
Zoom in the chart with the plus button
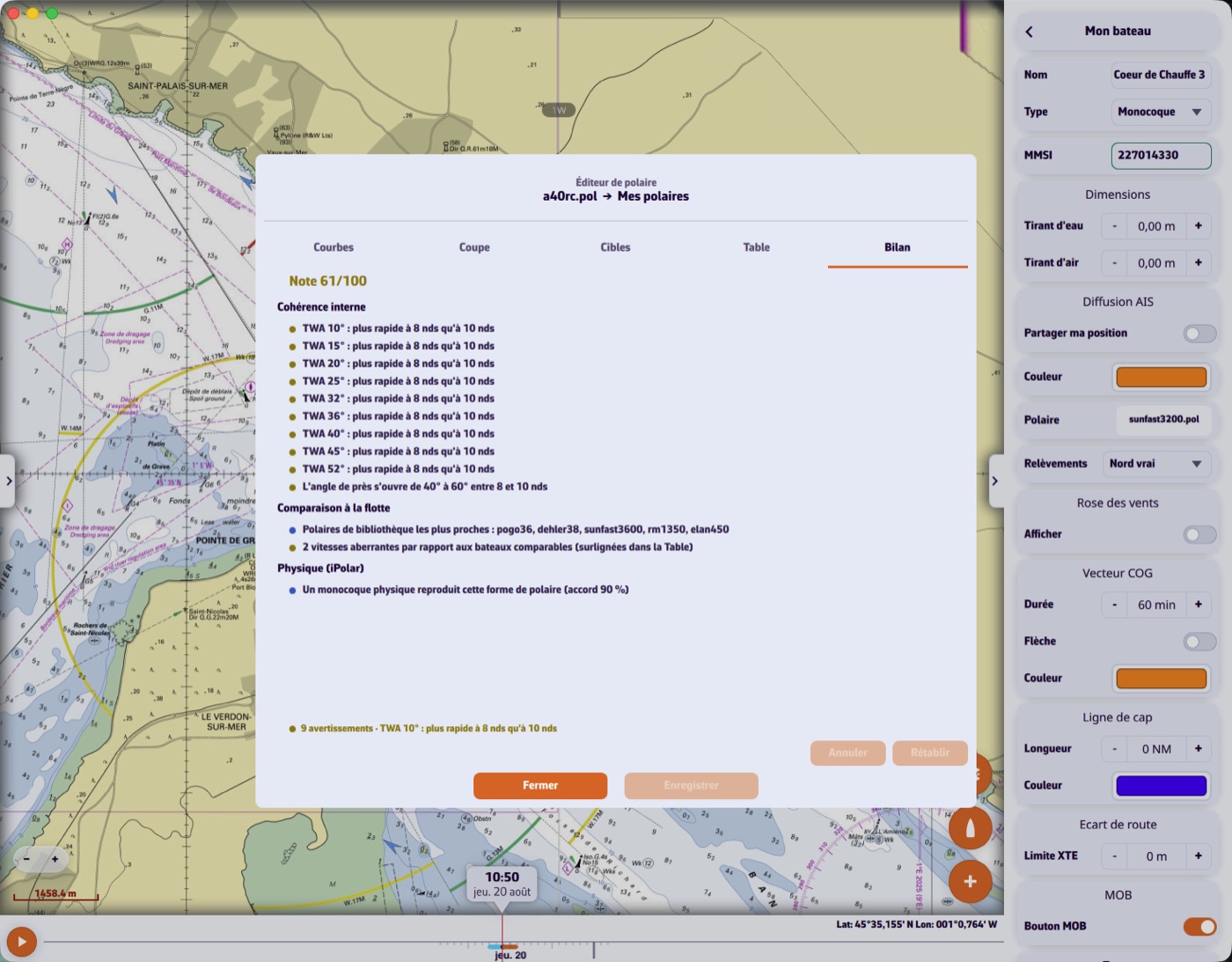tap(55, 859)
